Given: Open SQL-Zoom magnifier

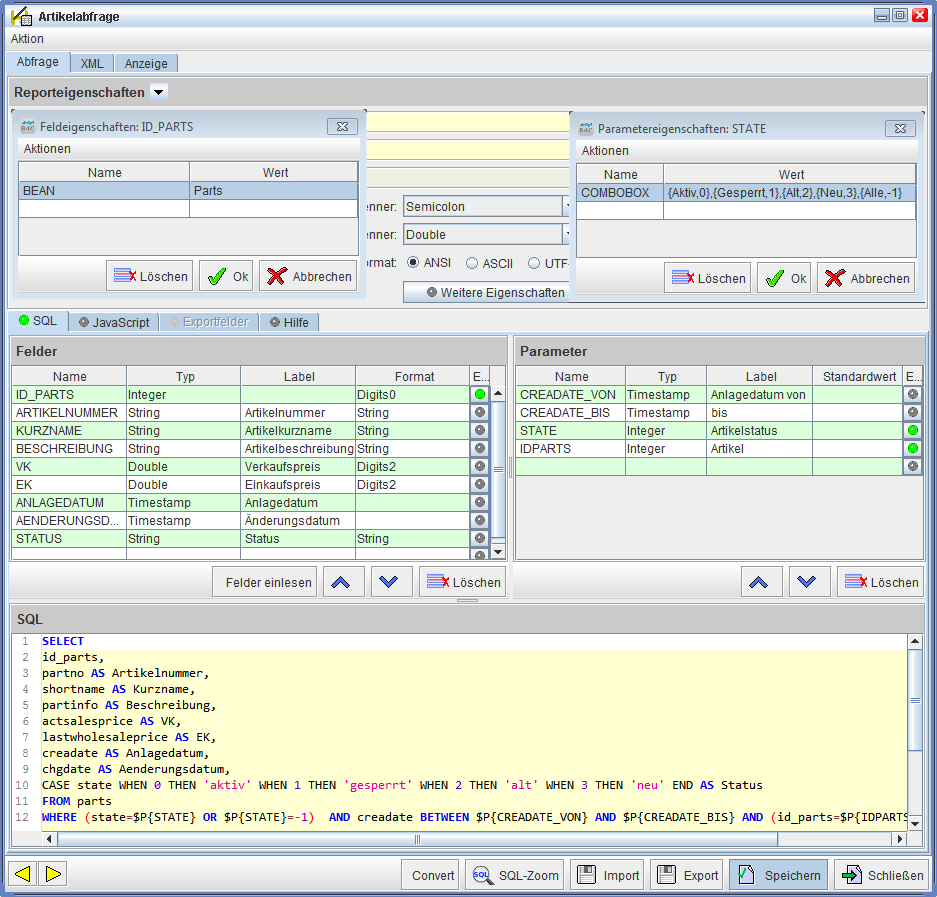Looking at the screenshot, I should tap(516, 875).
